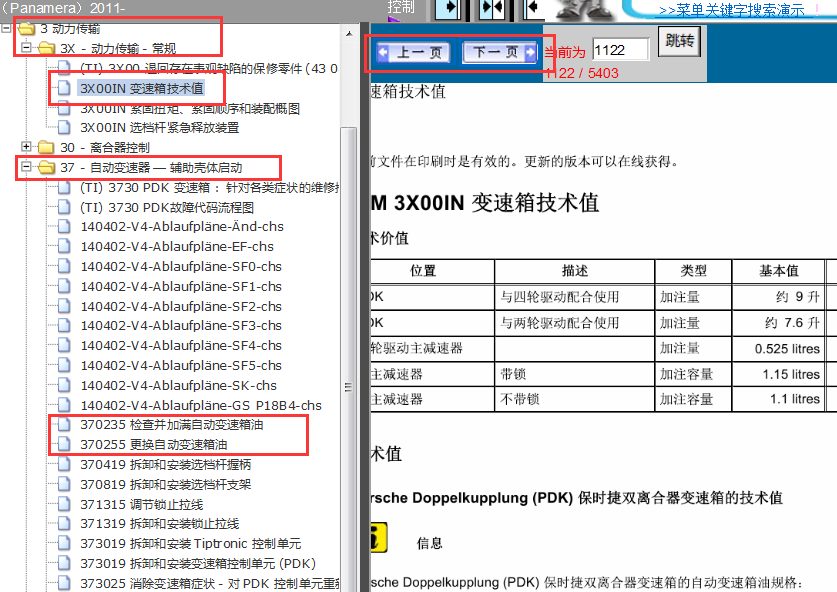Click the yellow info icon next to 信息
Image resolution: width=837 pixels, height=592 pixels.
coord(378,537)
